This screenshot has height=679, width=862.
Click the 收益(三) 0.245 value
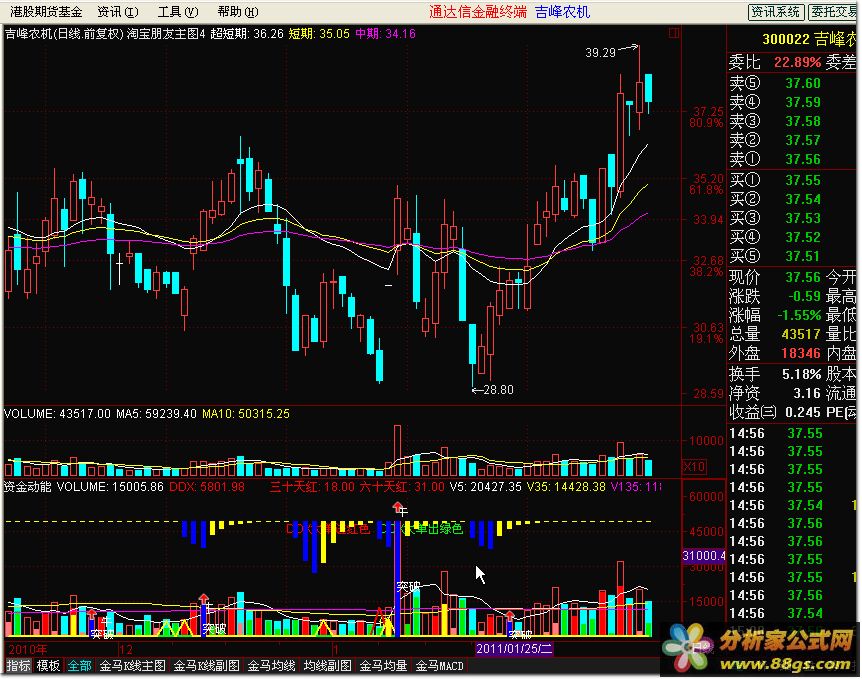click(803, 412)
